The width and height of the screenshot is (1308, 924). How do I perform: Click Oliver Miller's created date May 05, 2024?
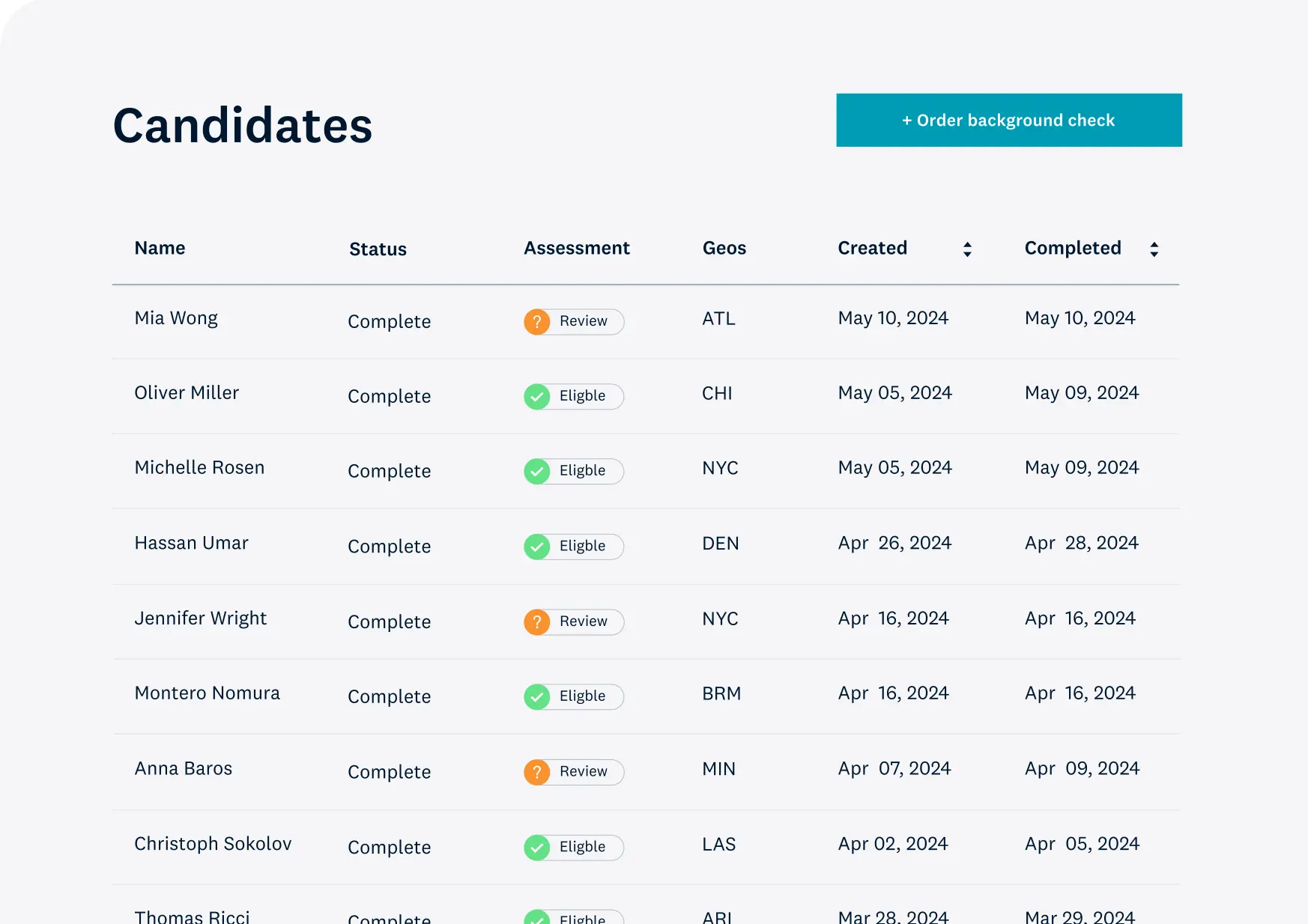894,394
